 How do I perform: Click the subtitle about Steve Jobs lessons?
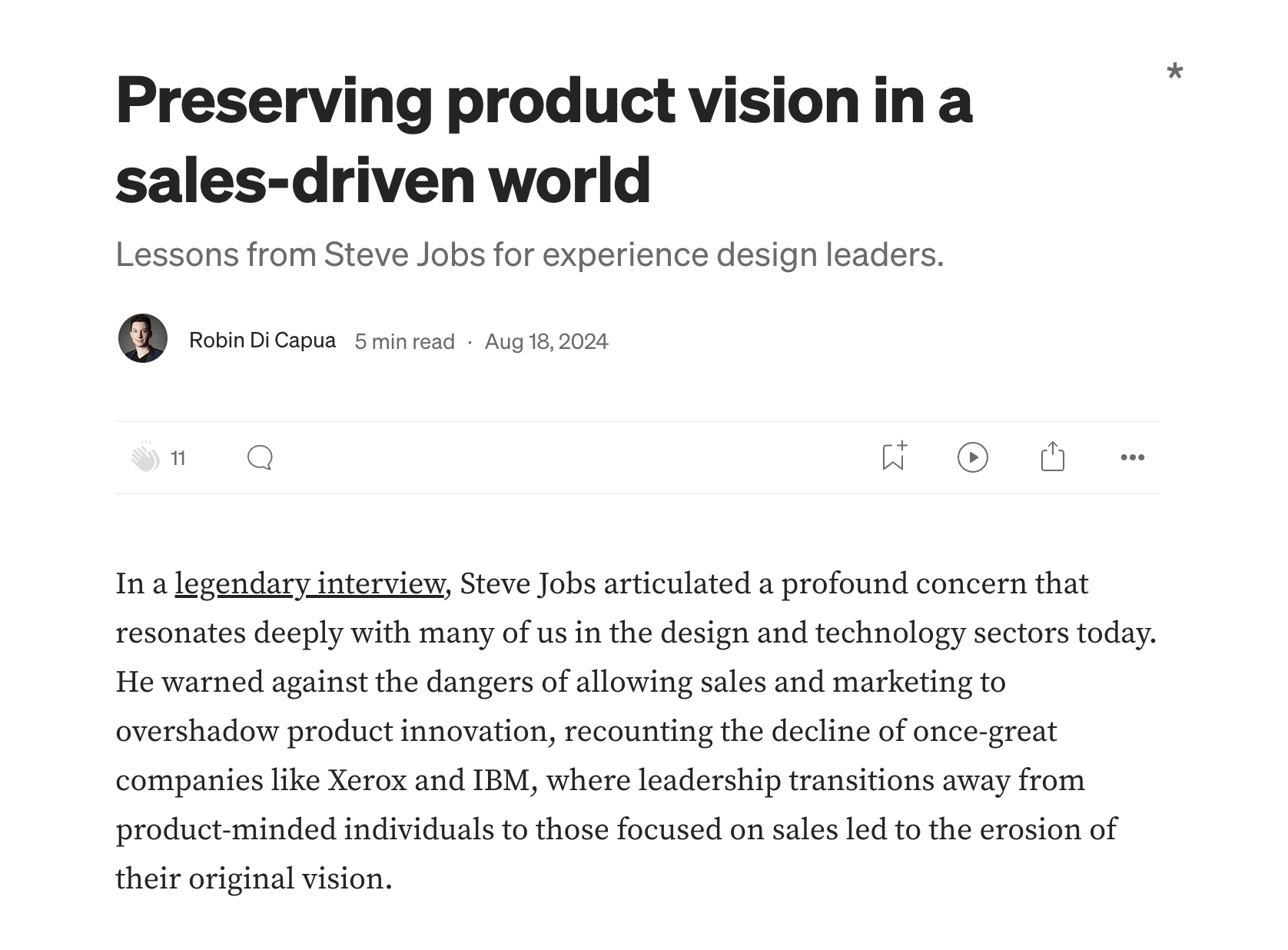(529, 254)
